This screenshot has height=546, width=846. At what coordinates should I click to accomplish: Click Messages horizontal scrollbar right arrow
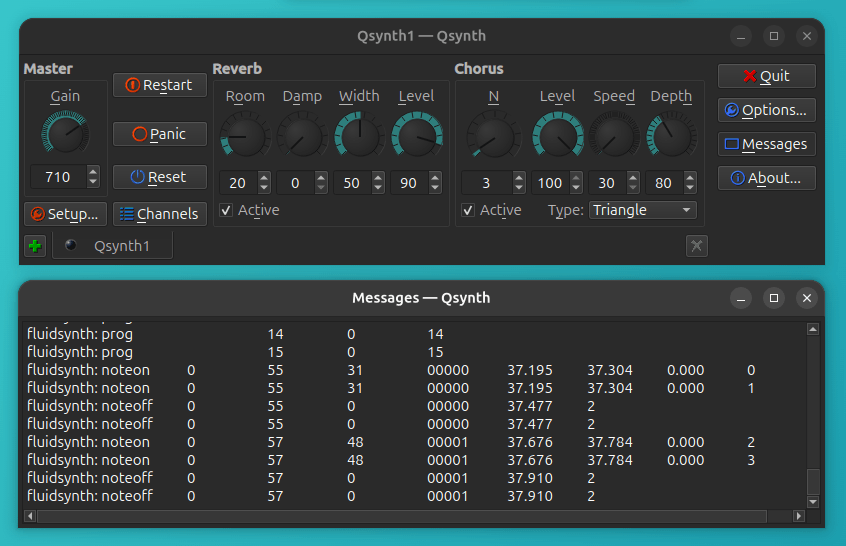[x=799, y=516]
